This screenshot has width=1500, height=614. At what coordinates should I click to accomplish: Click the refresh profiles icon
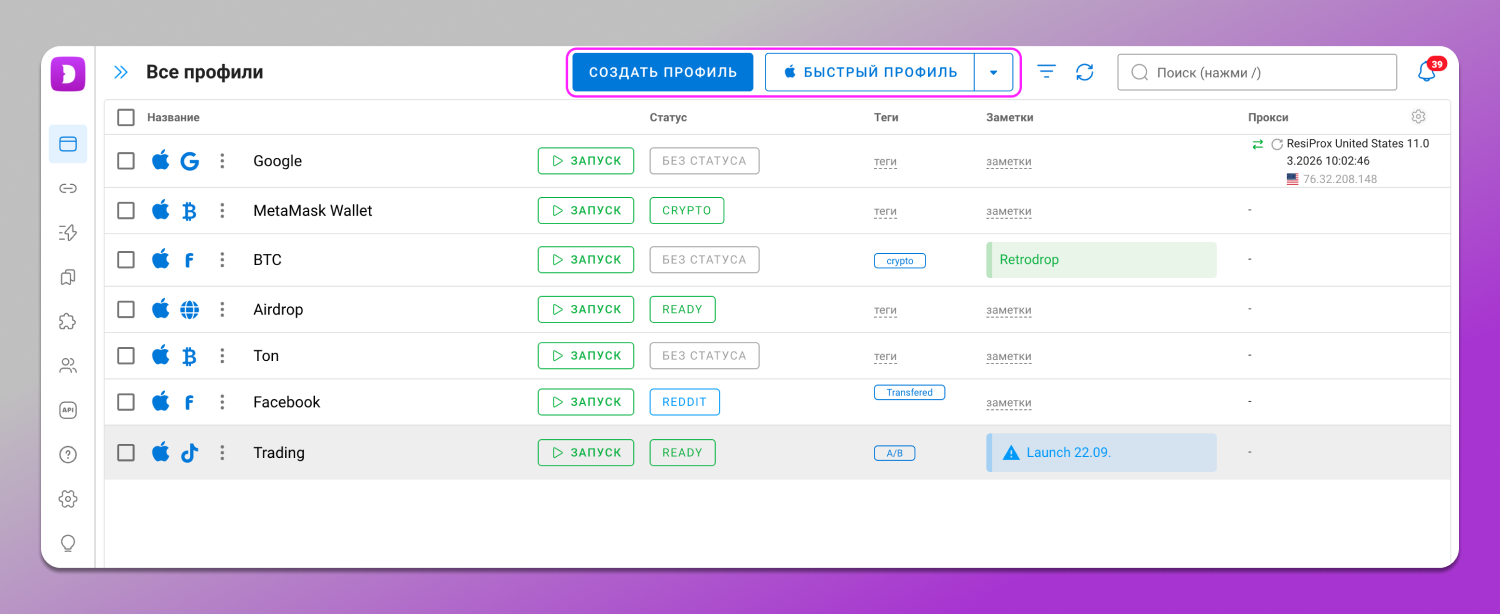(x=1085, y=72)
